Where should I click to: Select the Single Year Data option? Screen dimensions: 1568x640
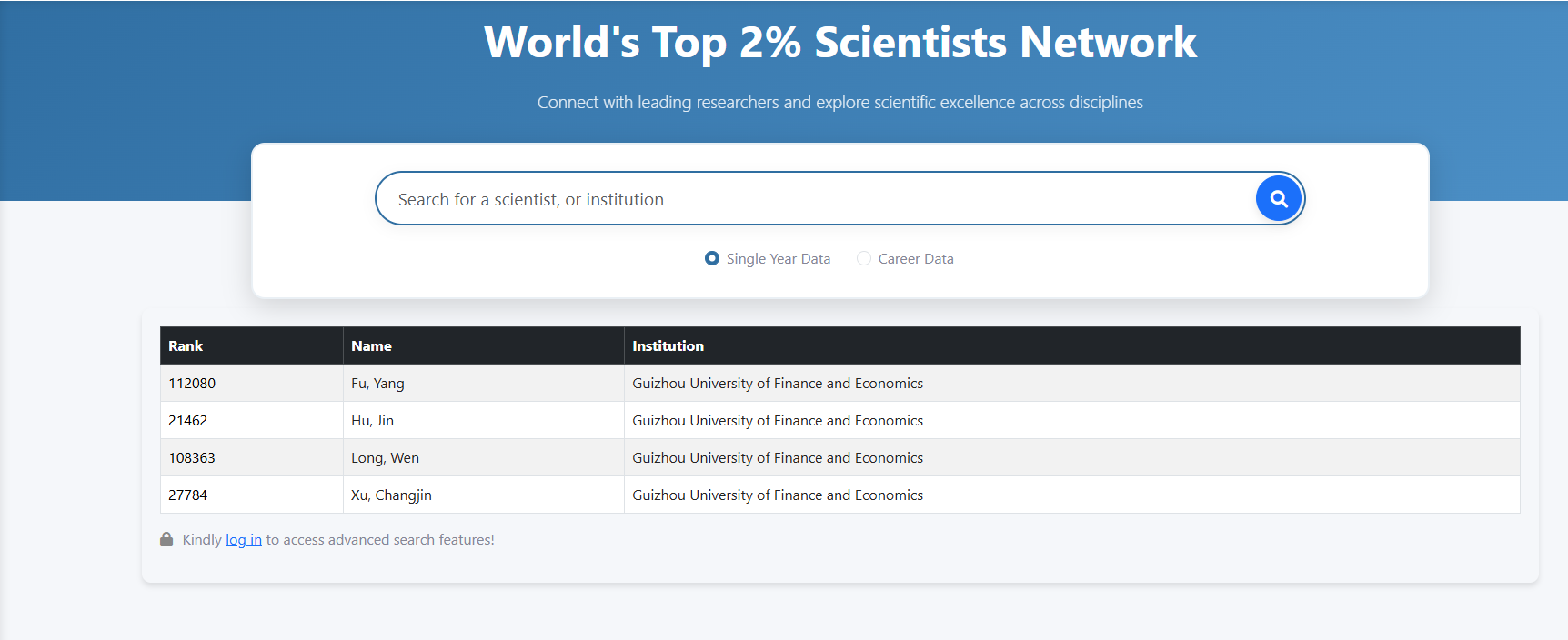[712, 258]
